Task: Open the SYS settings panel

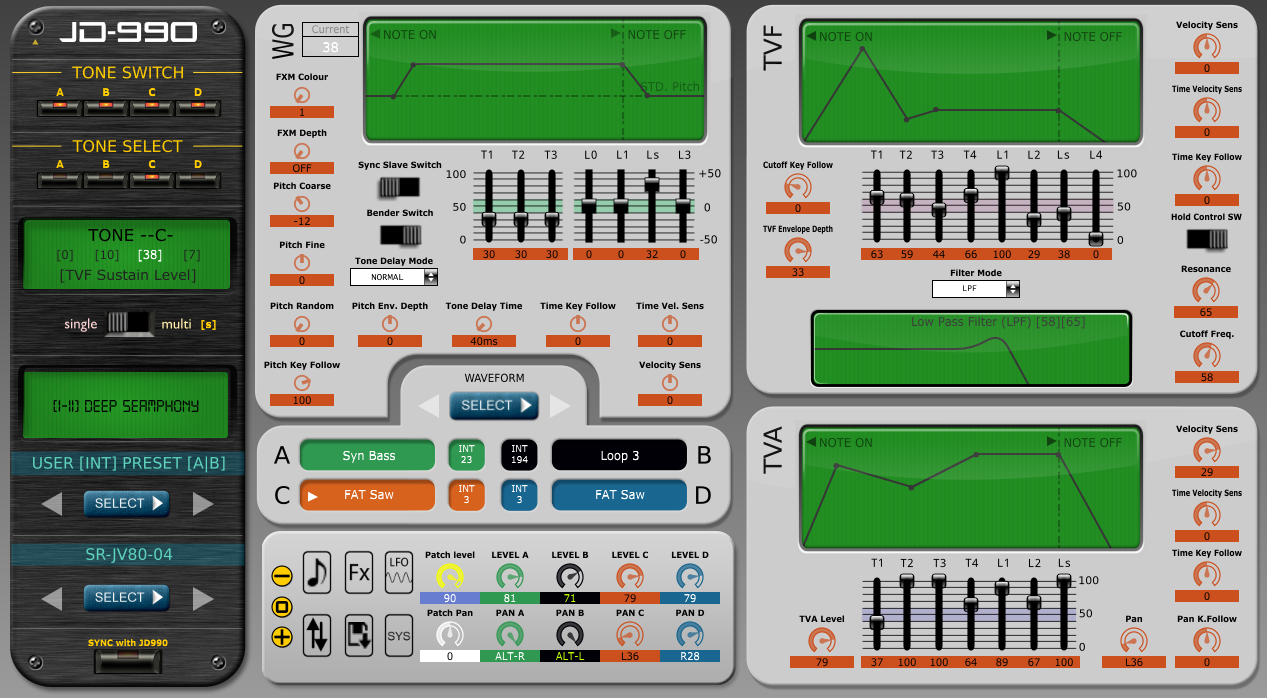Action: point(398,635)
